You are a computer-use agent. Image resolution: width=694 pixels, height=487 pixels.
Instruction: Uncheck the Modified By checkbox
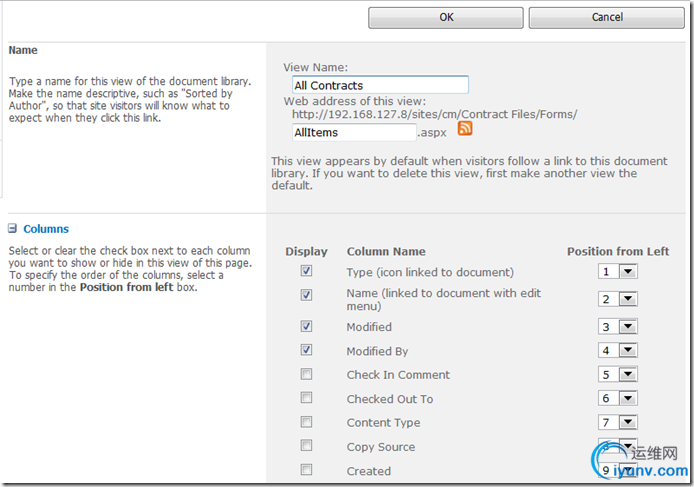point(306,350)
